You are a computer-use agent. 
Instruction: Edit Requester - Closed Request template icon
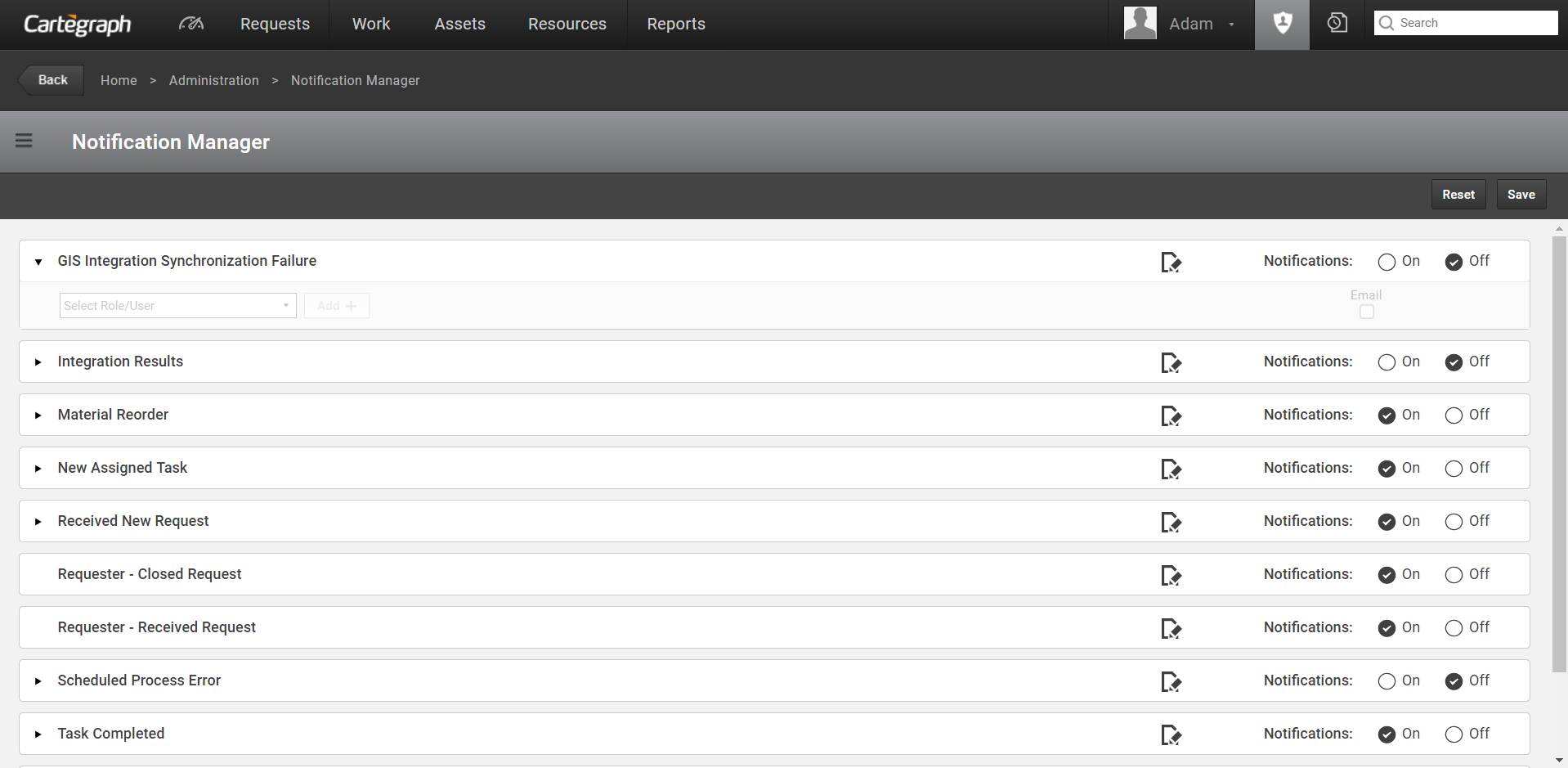point(1171,575)
